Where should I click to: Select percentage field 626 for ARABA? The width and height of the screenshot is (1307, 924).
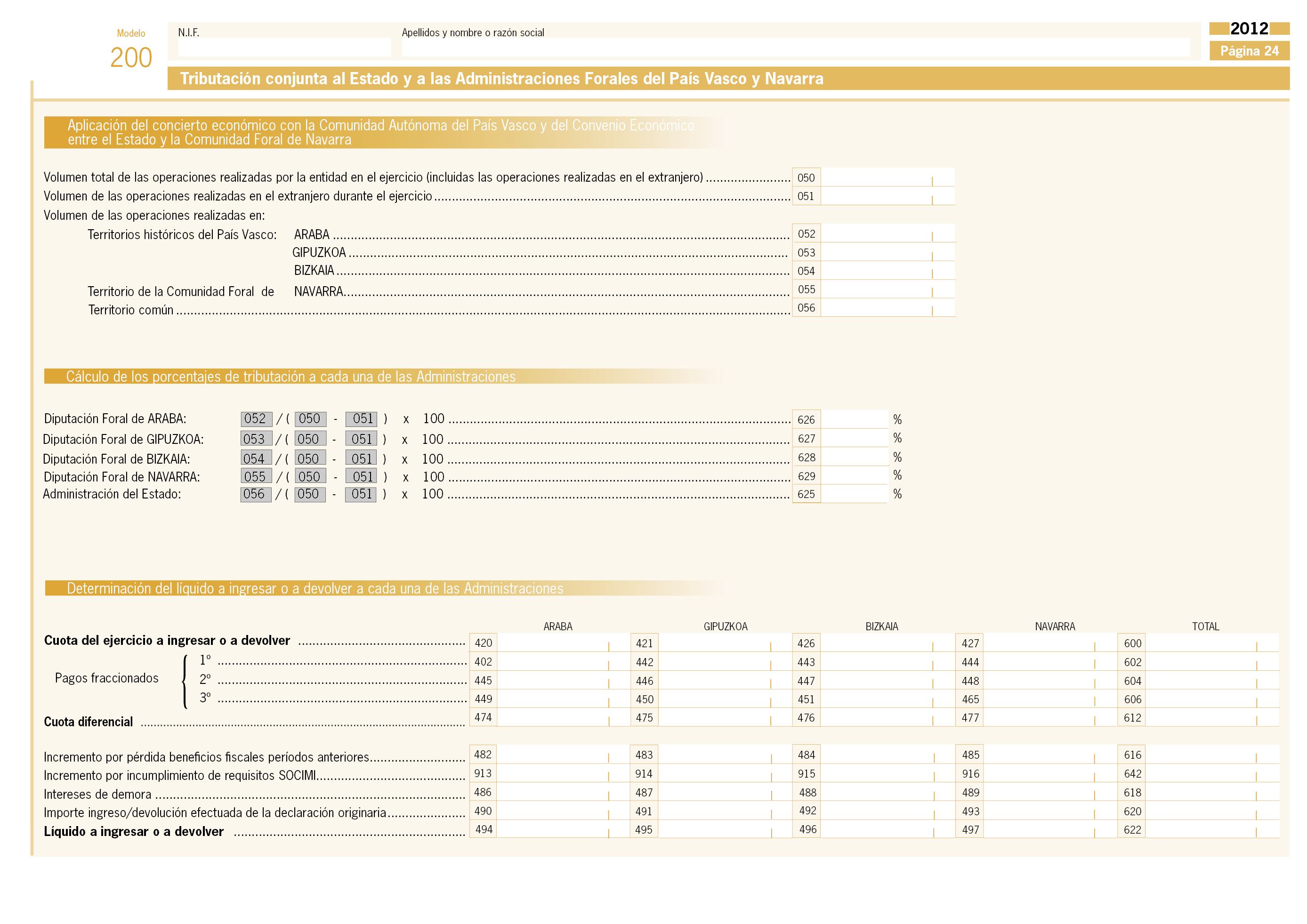pyautogui.click(x=854, y=419)
